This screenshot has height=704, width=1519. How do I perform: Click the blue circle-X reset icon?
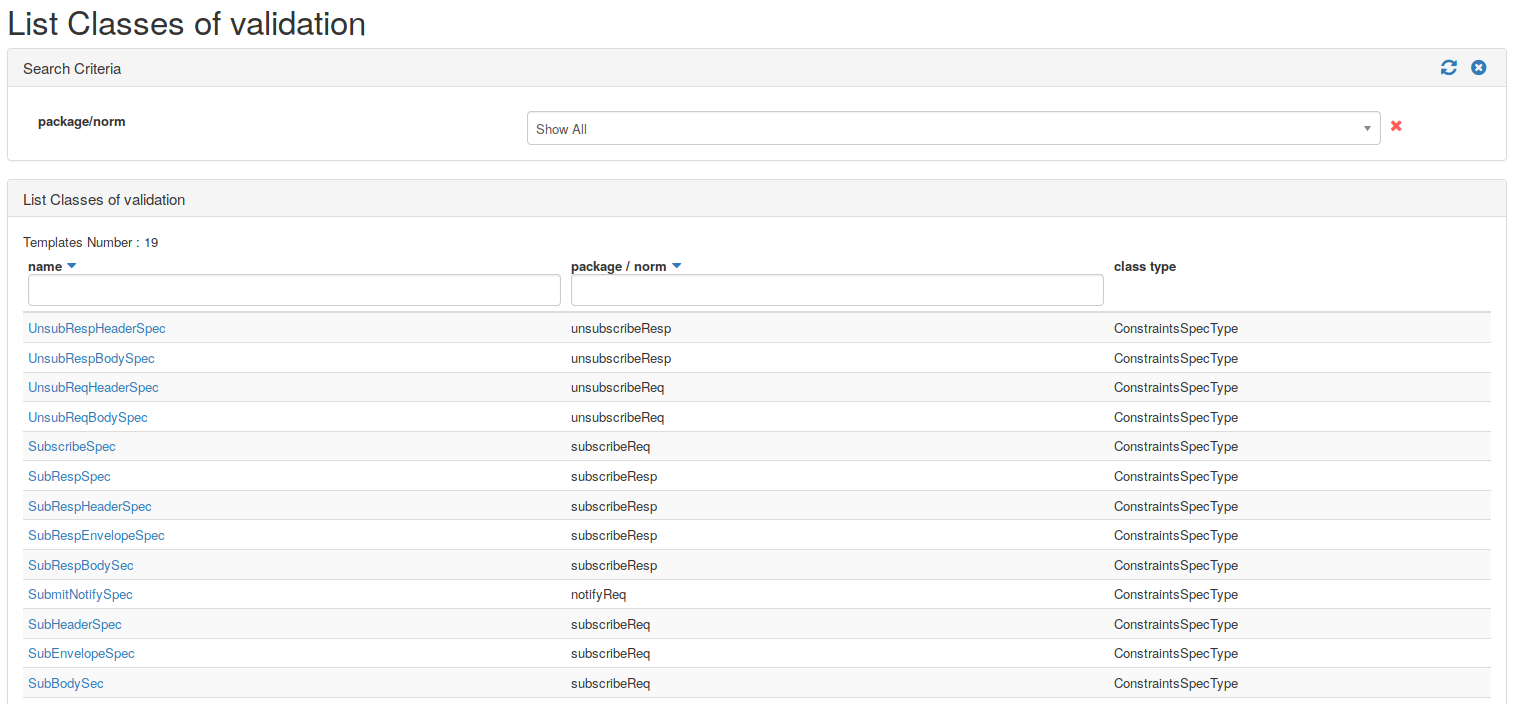1478,68
